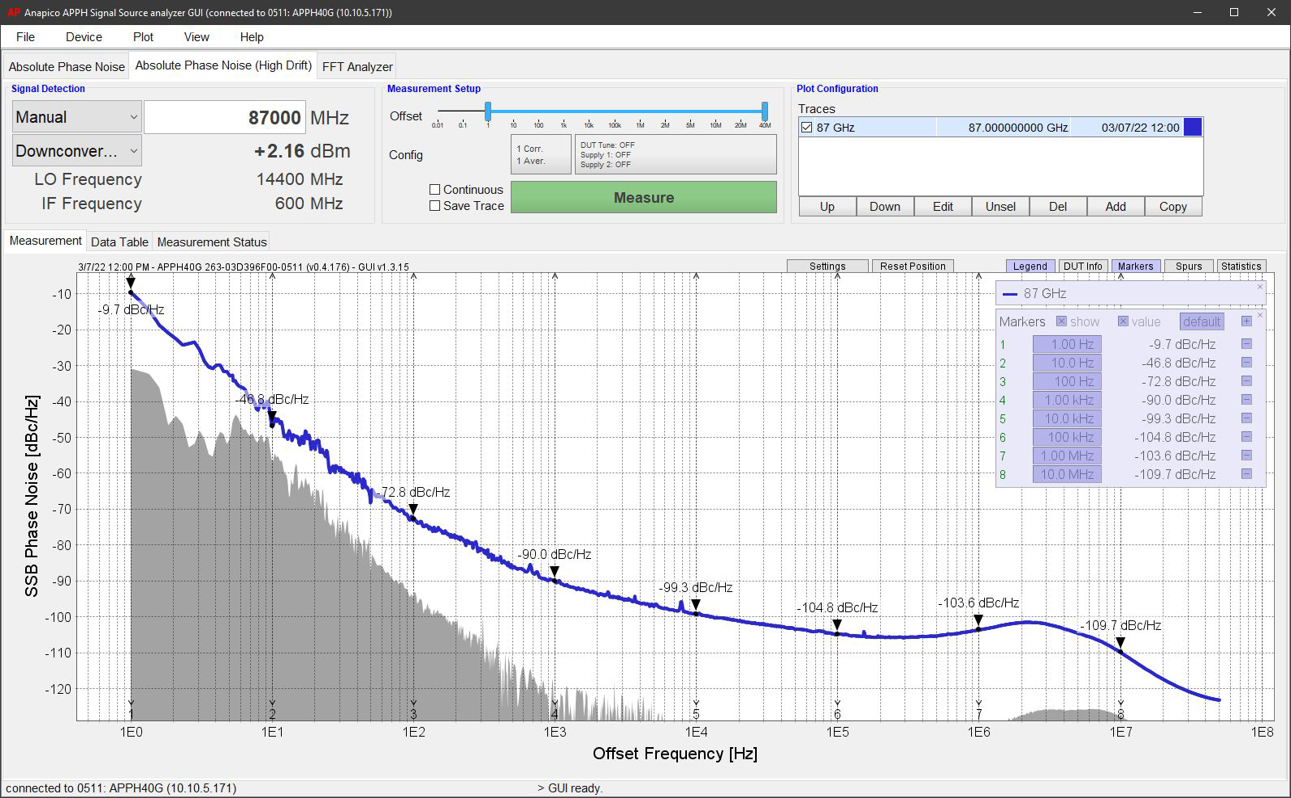Screen dimensions: 1291x798
Task: Select the marker triangle at -109.7 dBc/Hz
Action: 1120,644
